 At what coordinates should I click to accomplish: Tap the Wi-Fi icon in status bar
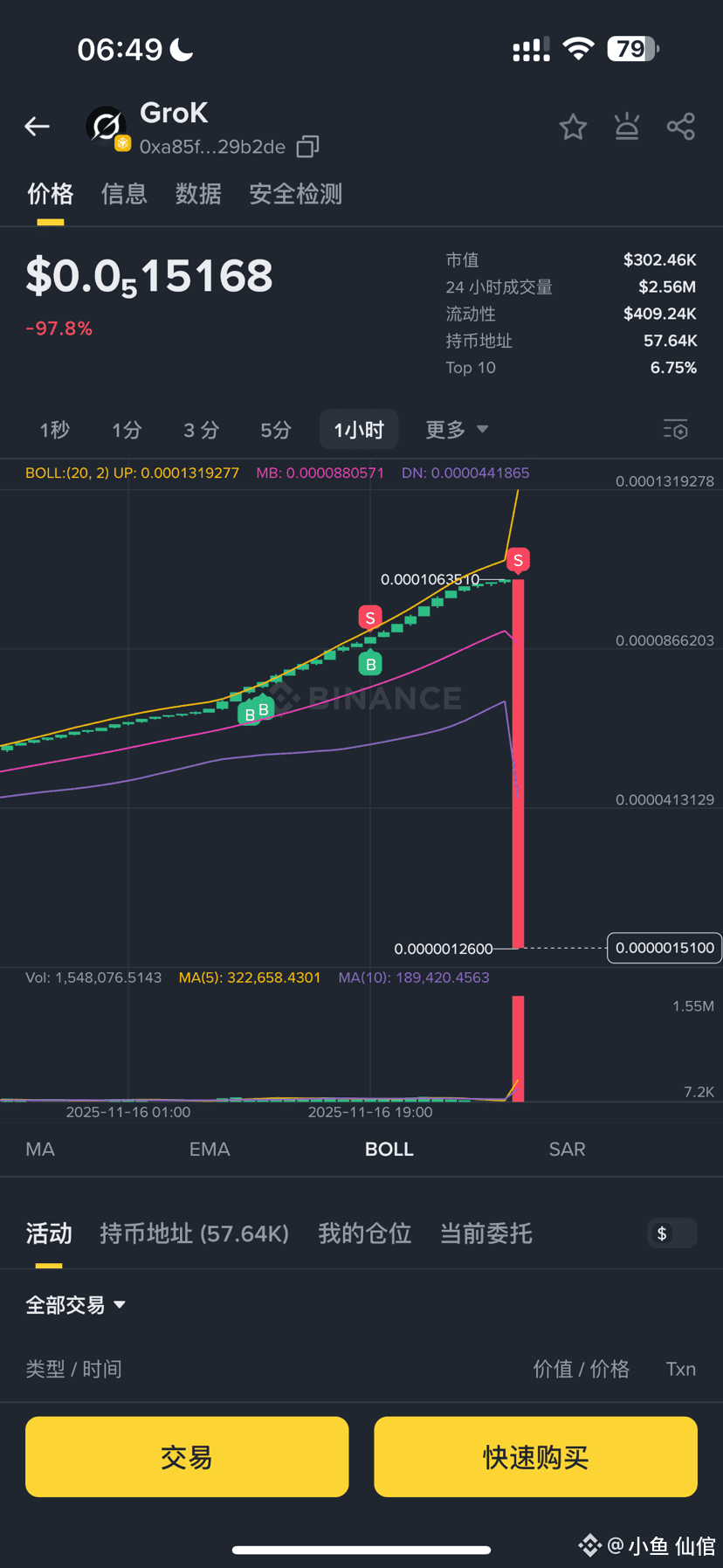(x=578, y=49)
